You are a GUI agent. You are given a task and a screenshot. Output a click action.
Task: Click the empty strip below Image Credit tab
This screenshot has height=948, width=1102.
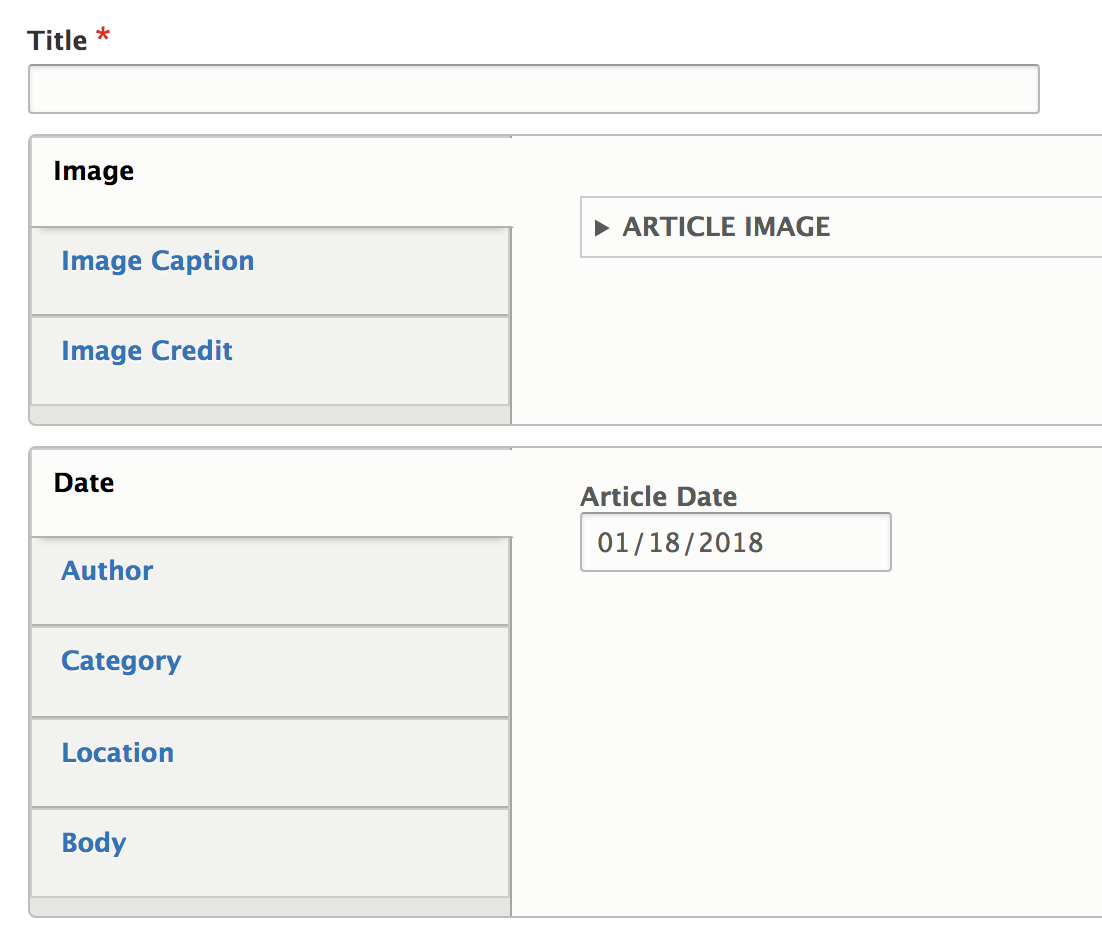pyautogui.click(x=270, y=414)
